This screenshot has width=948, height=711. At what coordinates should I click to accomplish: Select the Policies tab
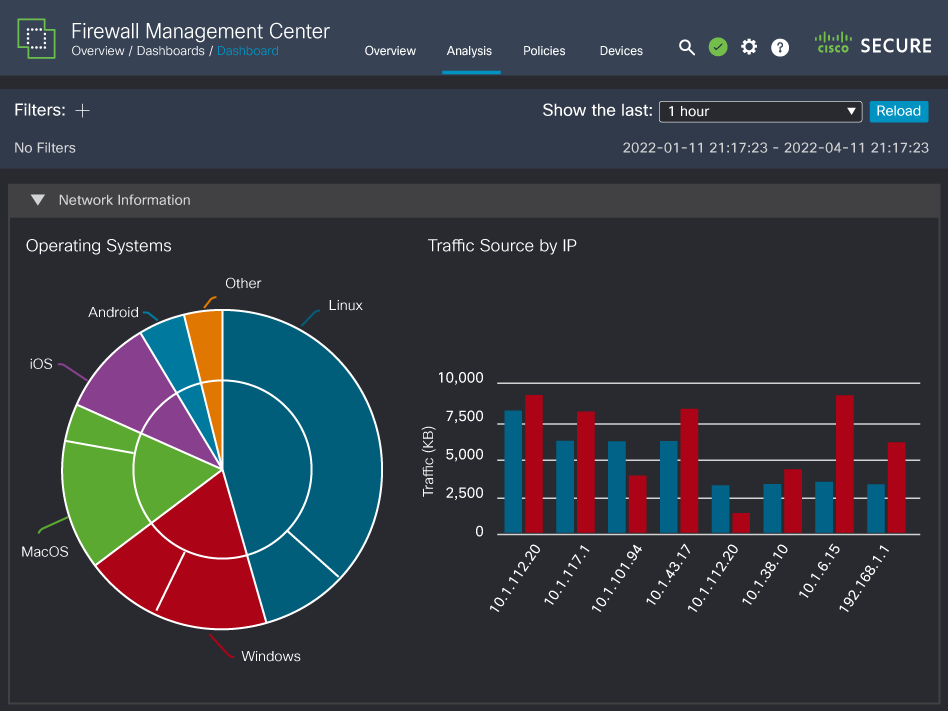pyautogui.click(x=544, y=50)
